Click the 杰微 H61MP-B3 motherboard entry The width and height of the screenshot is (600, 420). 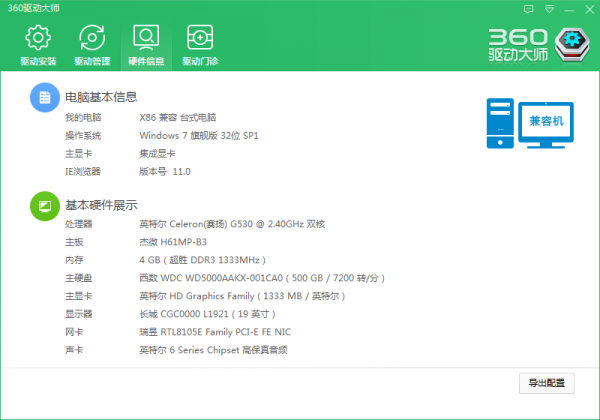(x=173, y=242)
